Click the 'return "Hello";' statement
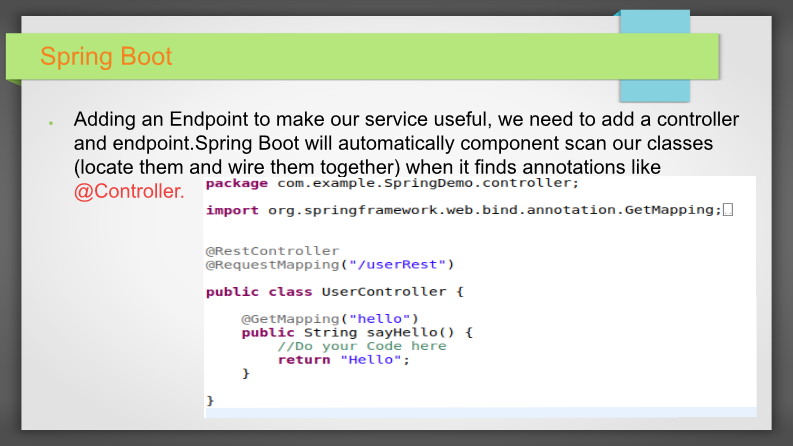Screen dimensions: 793x446 [343, 360]
